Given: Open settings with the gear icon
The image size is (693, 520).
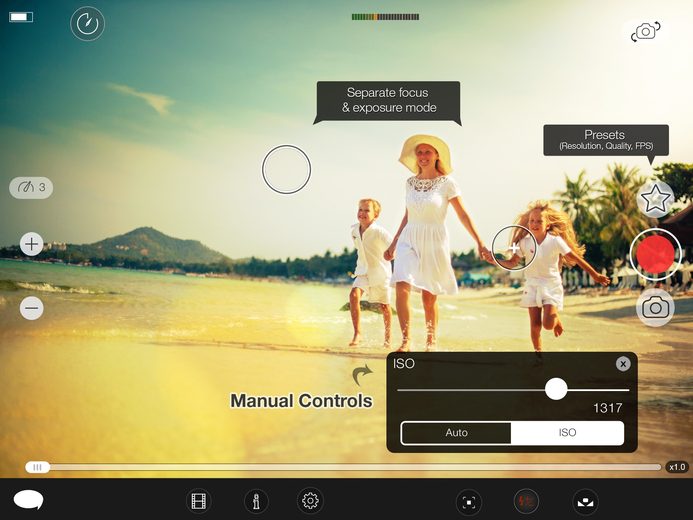Looking at the screenshot, I should tap(310, 501).
